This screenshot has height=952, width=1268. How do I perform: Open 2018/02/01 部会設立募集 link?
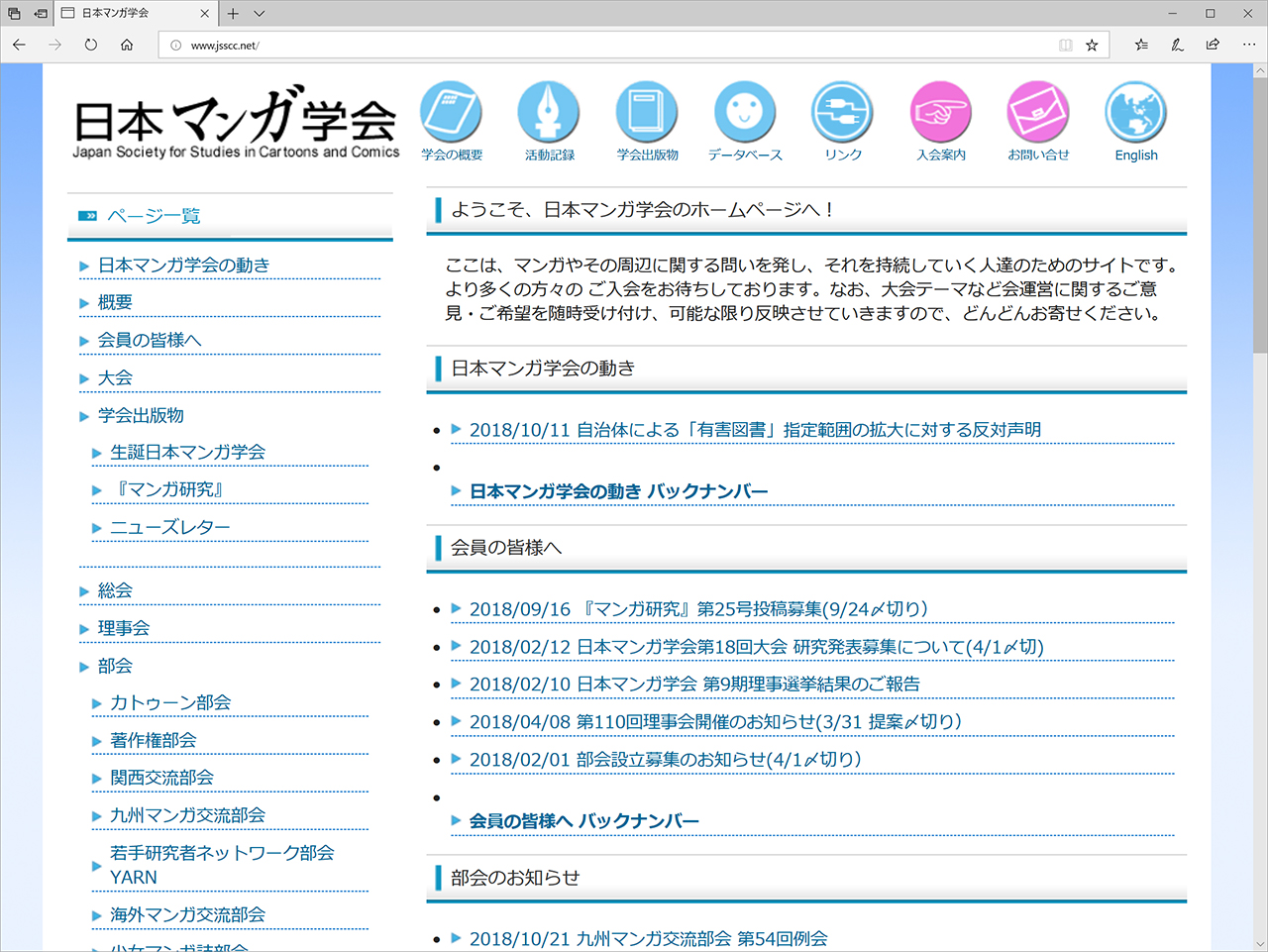click(666, 759)
